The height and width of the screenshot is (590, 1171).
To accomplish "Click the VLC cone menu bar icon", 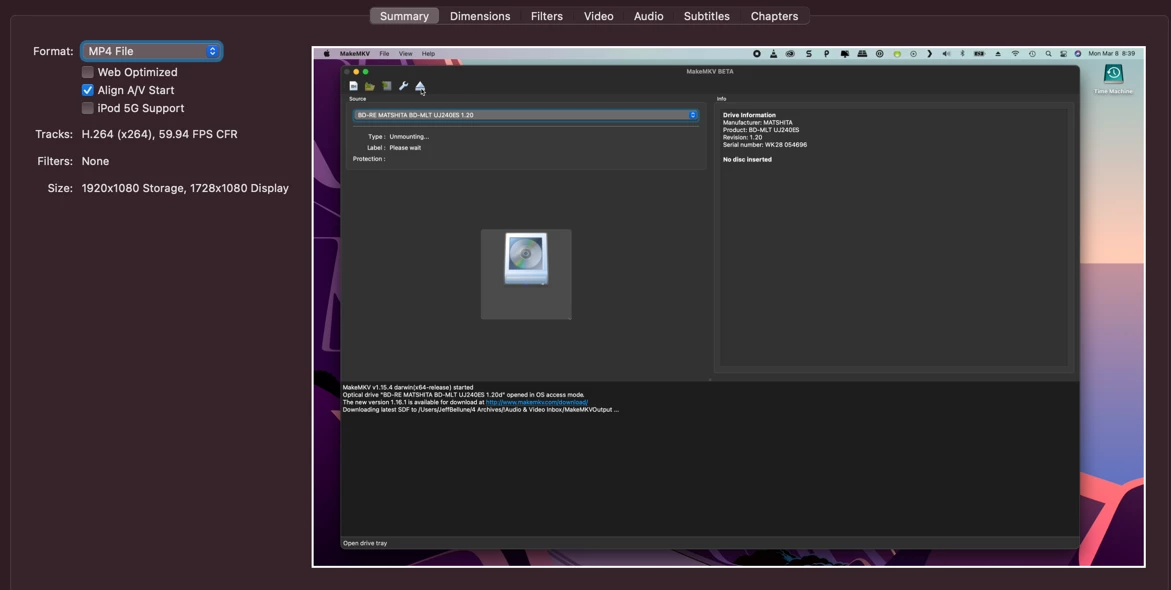I will tap(774, 54).
